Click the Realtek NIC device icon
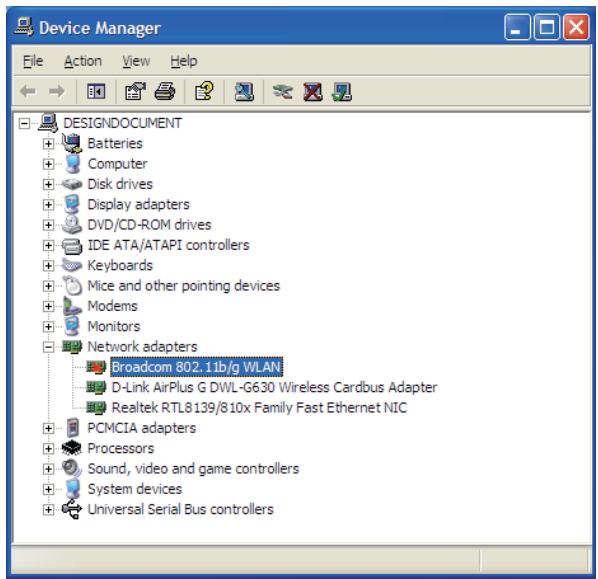The height and width of the screenshot is (579, 598). [x=96, y=408]
